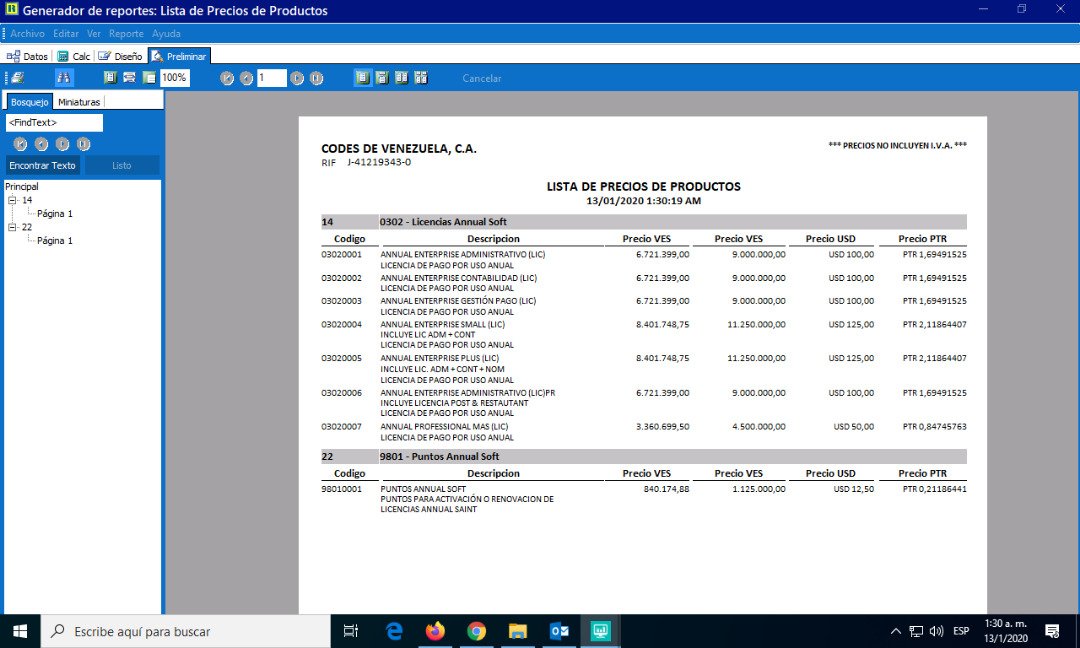Open the notification center icon

[1052, 631]
